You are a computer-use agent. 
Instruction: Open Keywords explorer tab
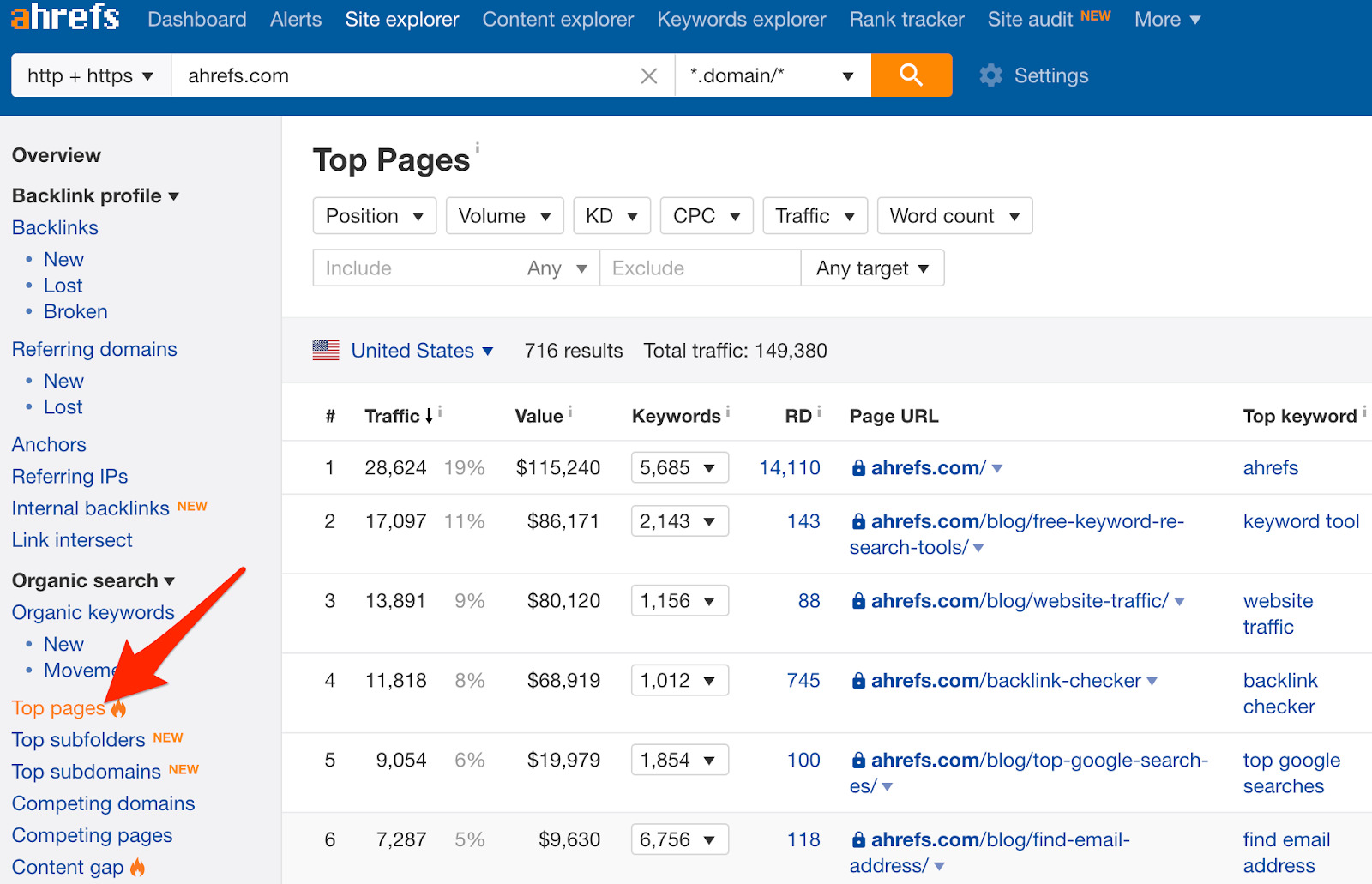pyautogui.click(x=742, y=19)
